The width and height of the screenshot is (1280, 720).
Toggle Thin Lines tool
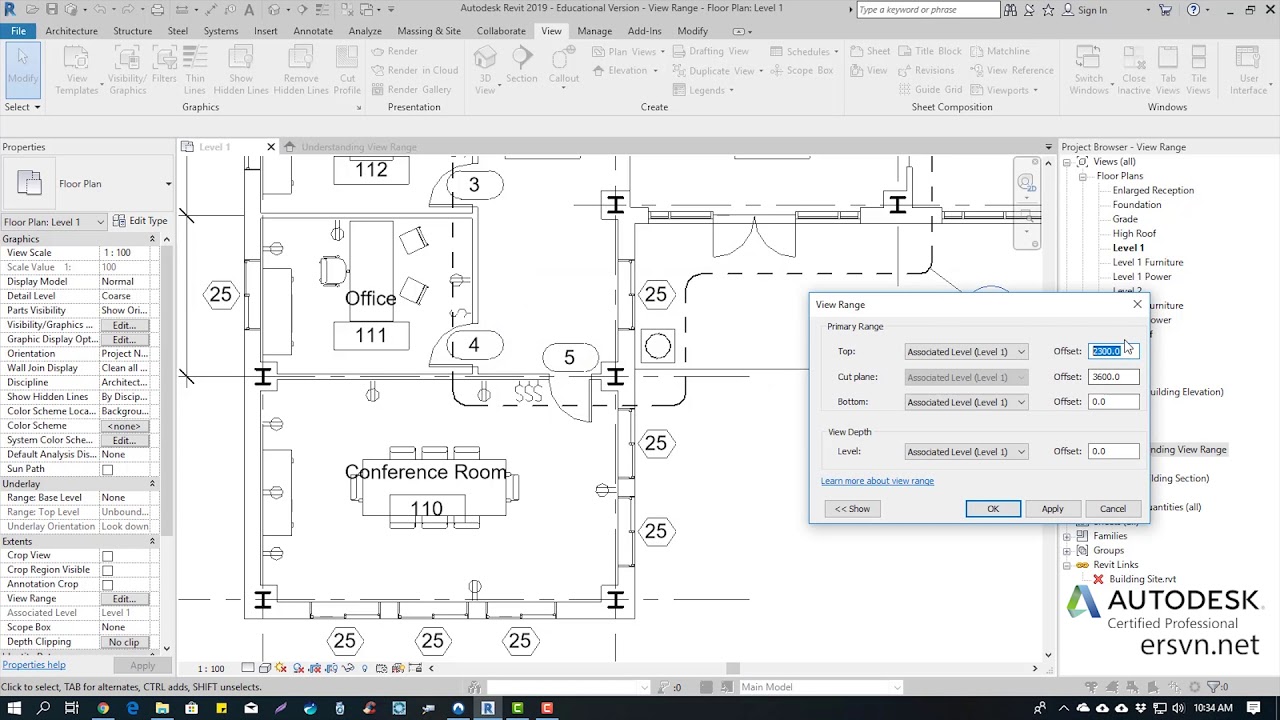(x=195, y=71)
